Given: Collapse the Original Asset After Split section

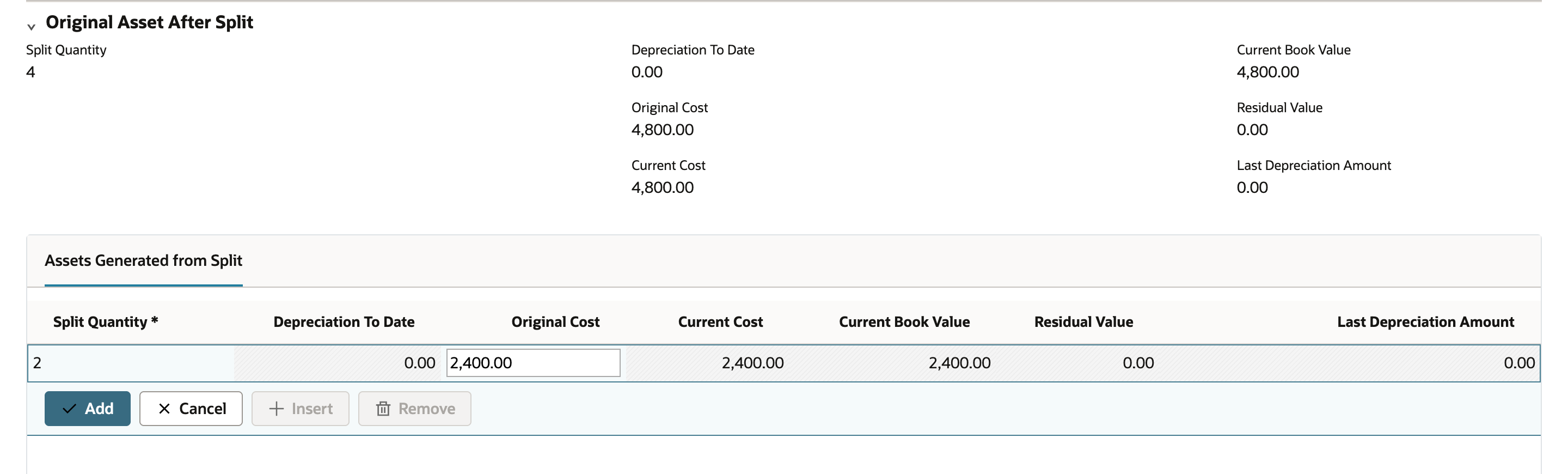Looking at the screenshot, I should [x=31, y=27].
